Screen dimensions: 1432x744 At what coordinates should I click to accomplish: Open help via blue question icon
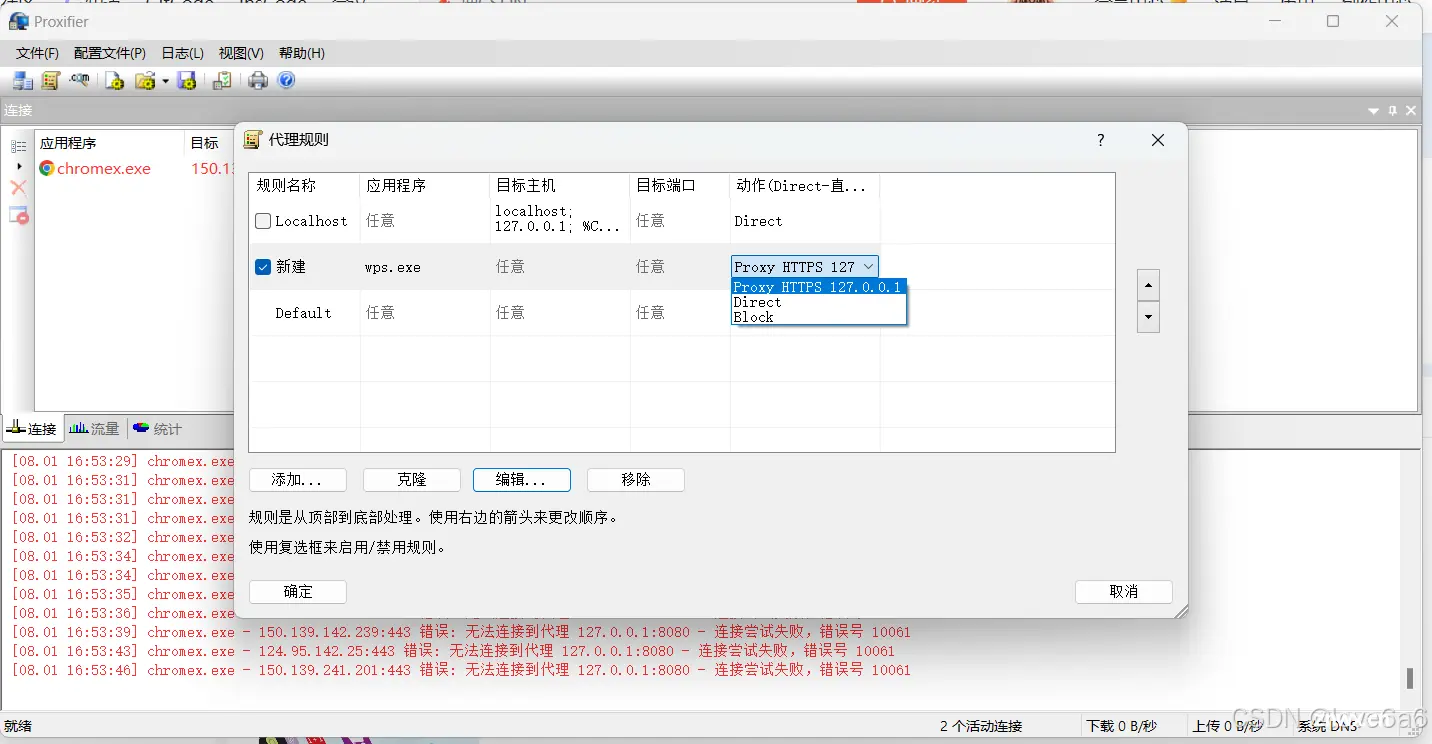point(286,81)
